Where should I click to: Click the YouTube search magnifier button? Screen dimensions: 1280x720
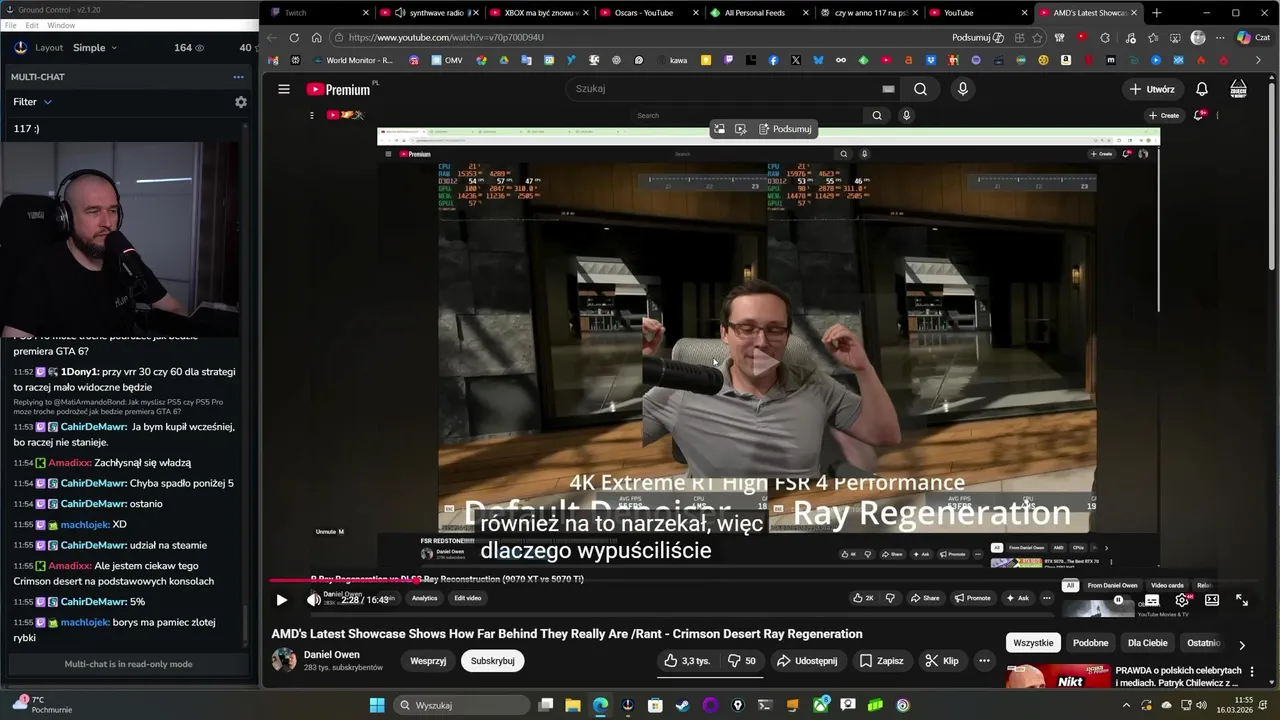[x=920, y=89]
